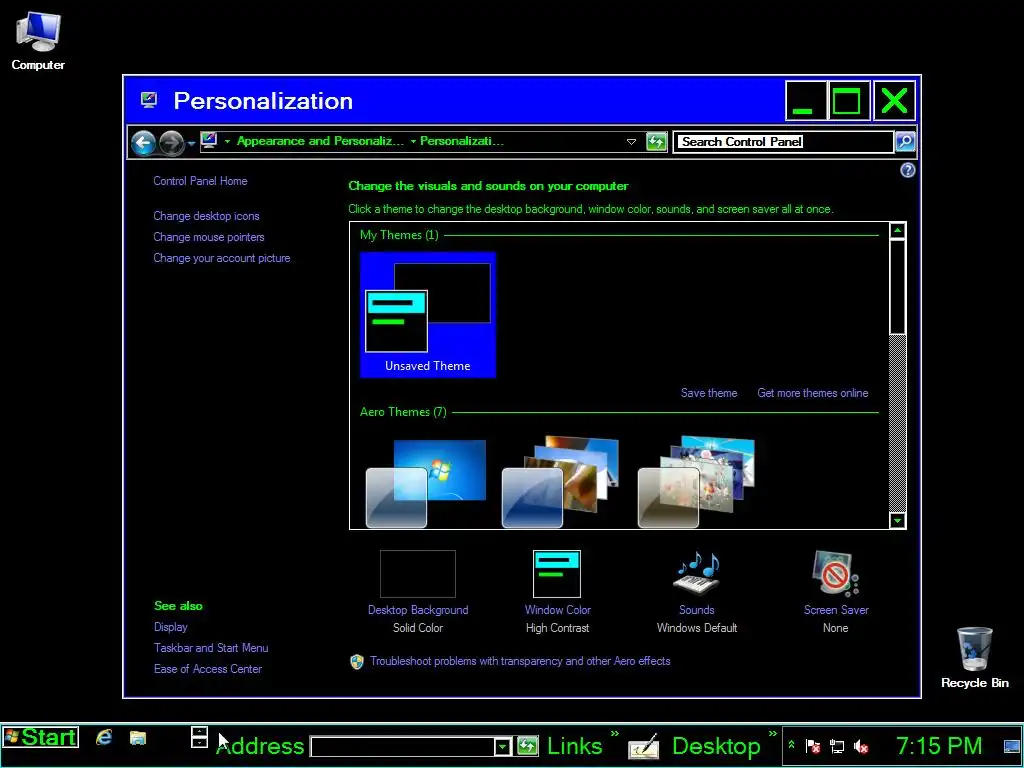This screenshot has width=1024, height=768.
Task: Click the muted volume tray icon
Action: pos(861,746)
